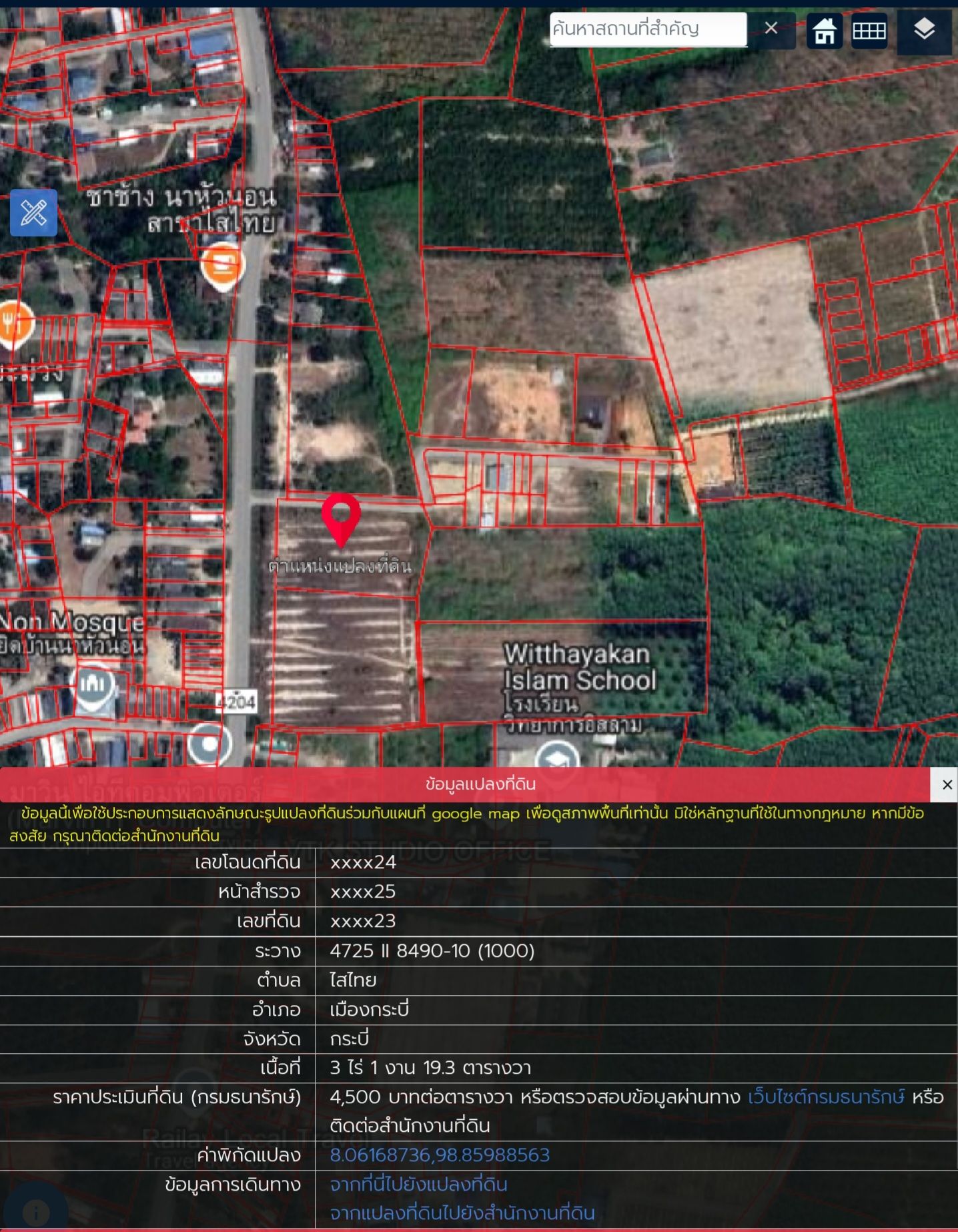Click จากที่นี่ไปยังแปลงที่ดิน directions link
The width and height of the screenshot is (958, 1232).
pyautogui.click(x=419, y=1185)
